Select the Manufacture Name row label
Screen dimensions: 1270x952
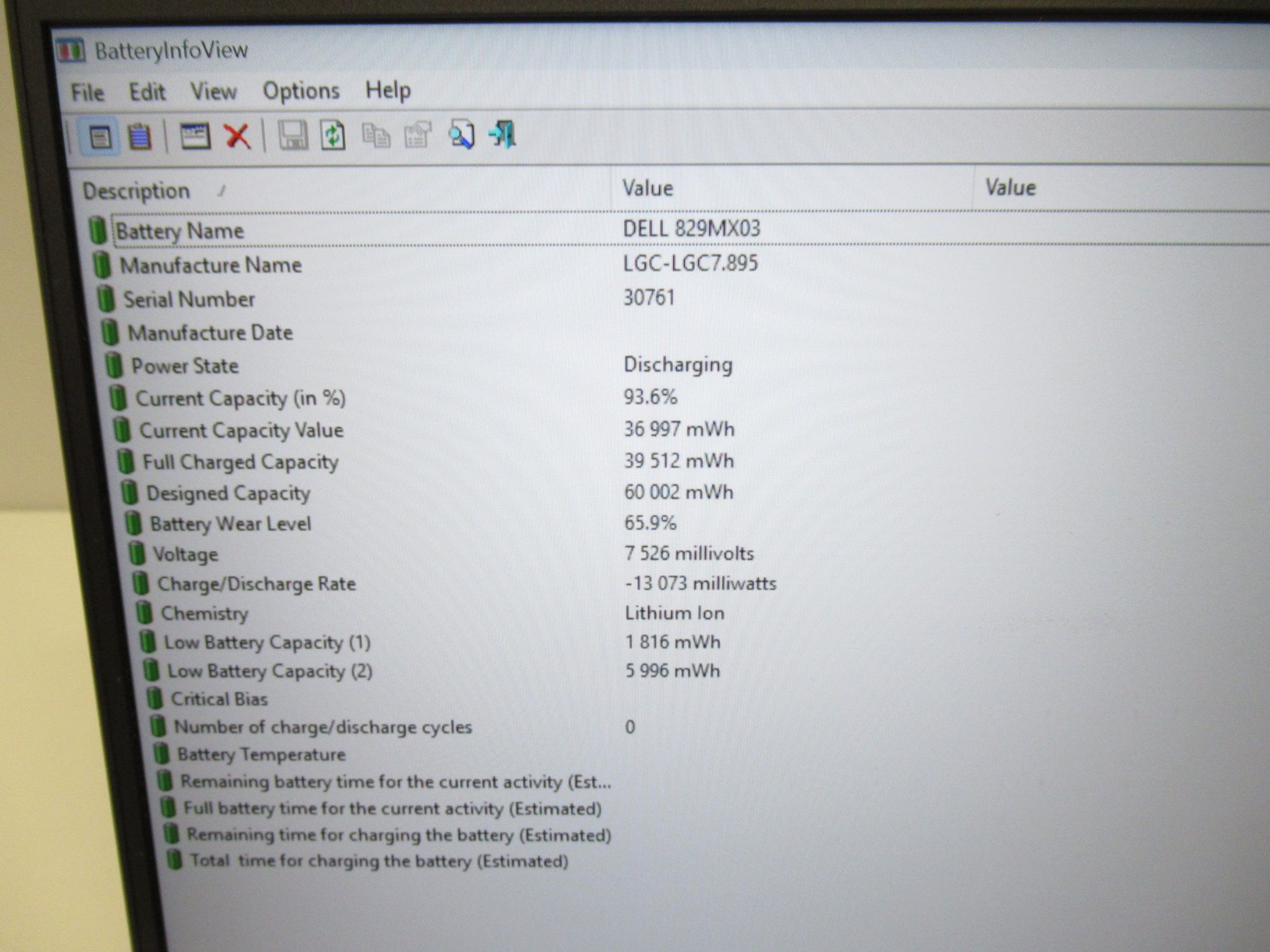(x=211, y=265)
